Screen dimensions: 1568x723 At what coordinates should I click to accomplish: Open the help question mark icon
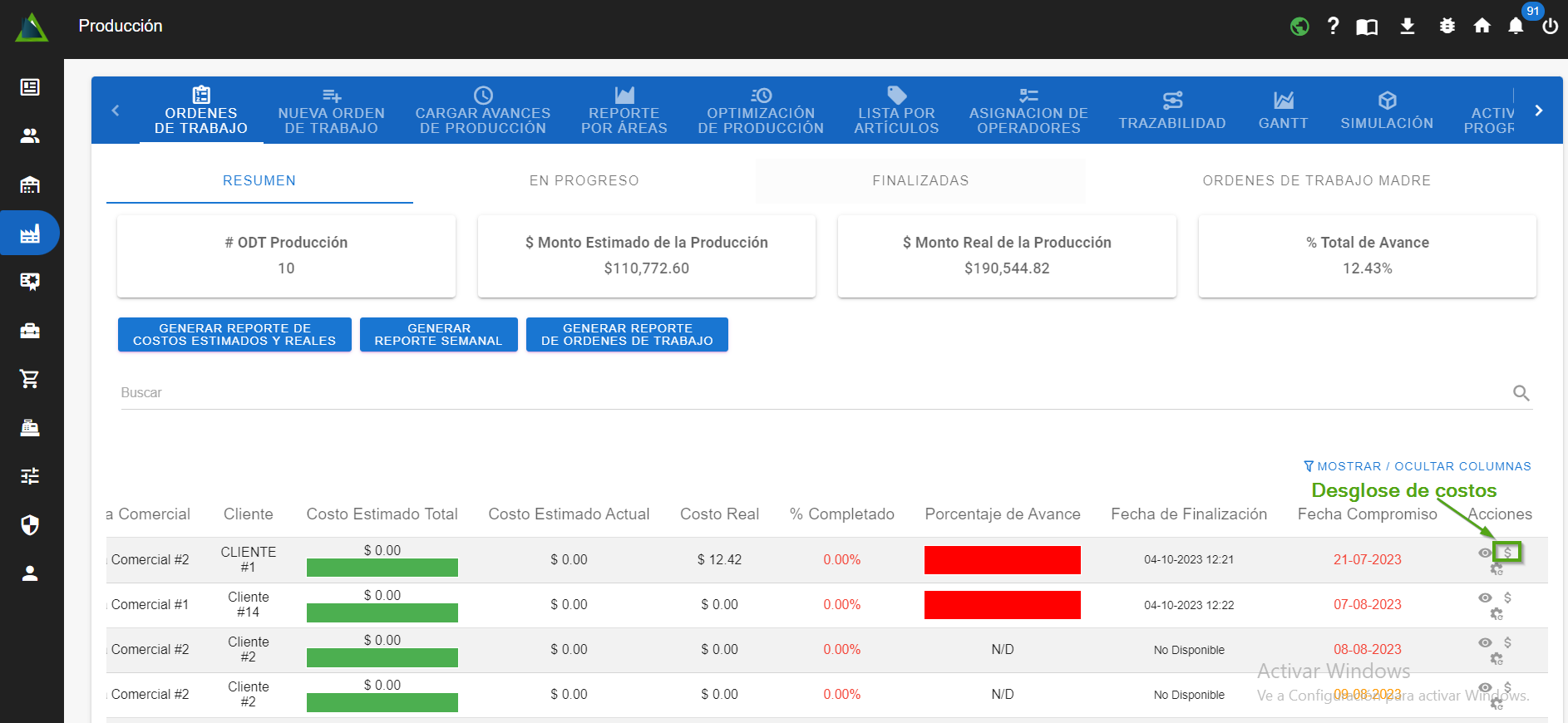coord(1333,27)
